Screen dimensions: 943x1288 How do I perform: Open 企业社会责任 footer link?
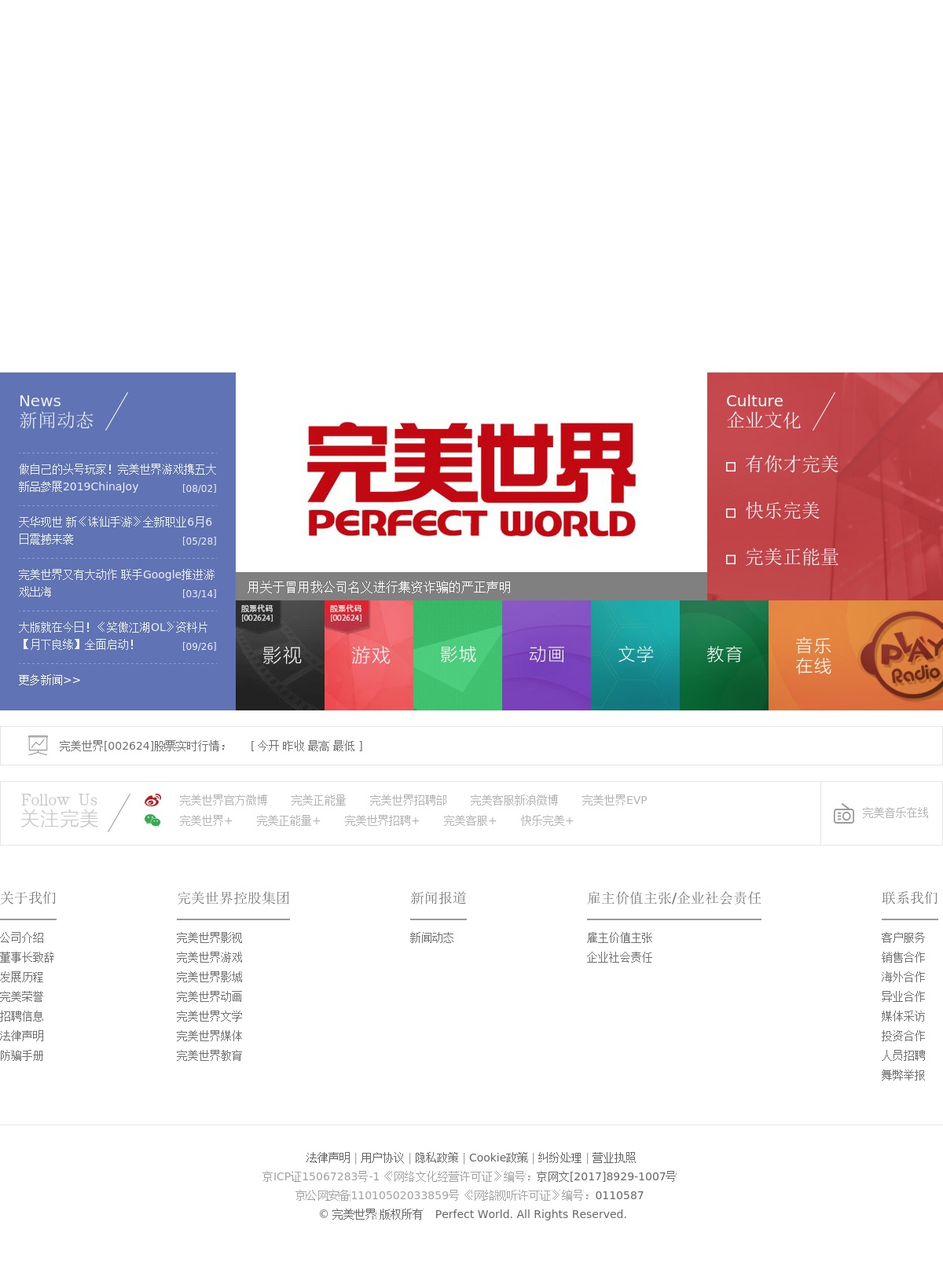coord(620,957)
